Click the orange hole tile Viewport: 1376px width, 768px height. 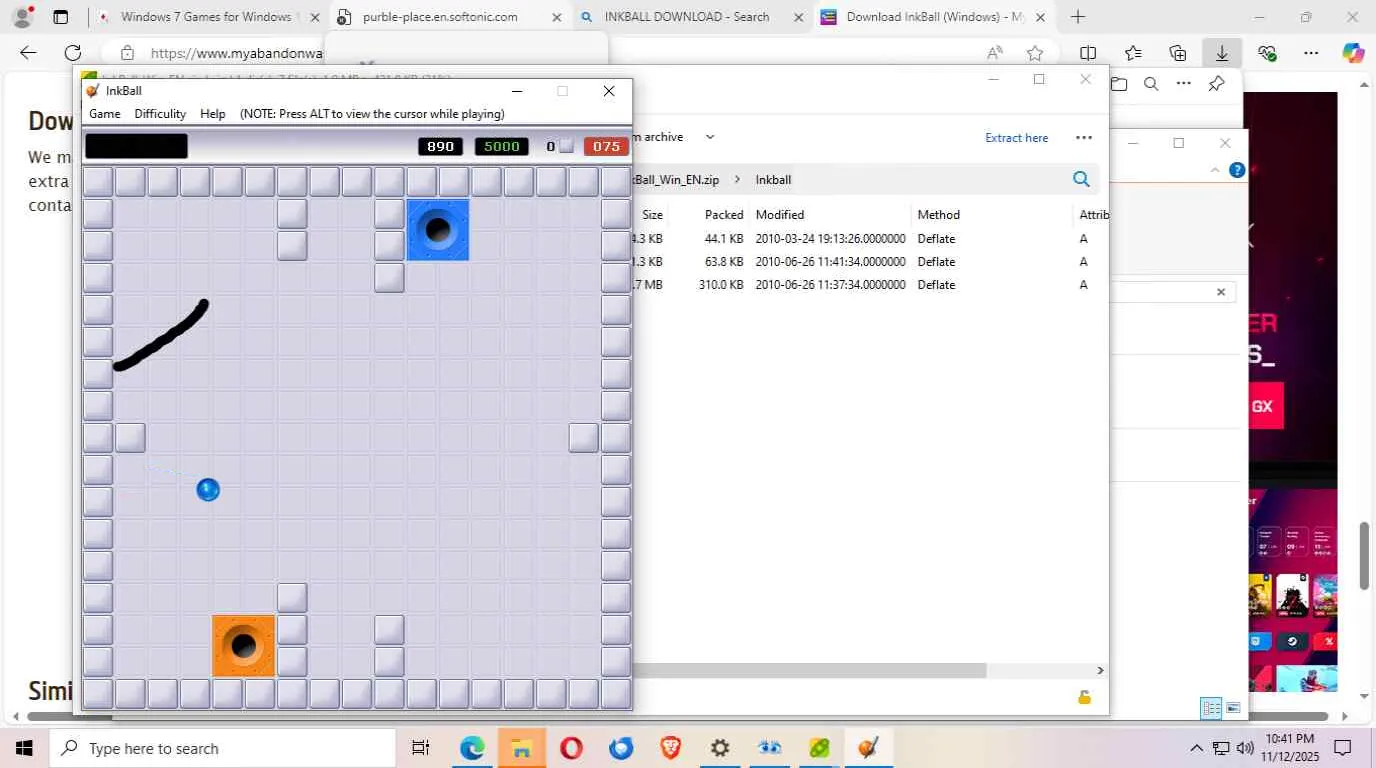click(243, 646)
